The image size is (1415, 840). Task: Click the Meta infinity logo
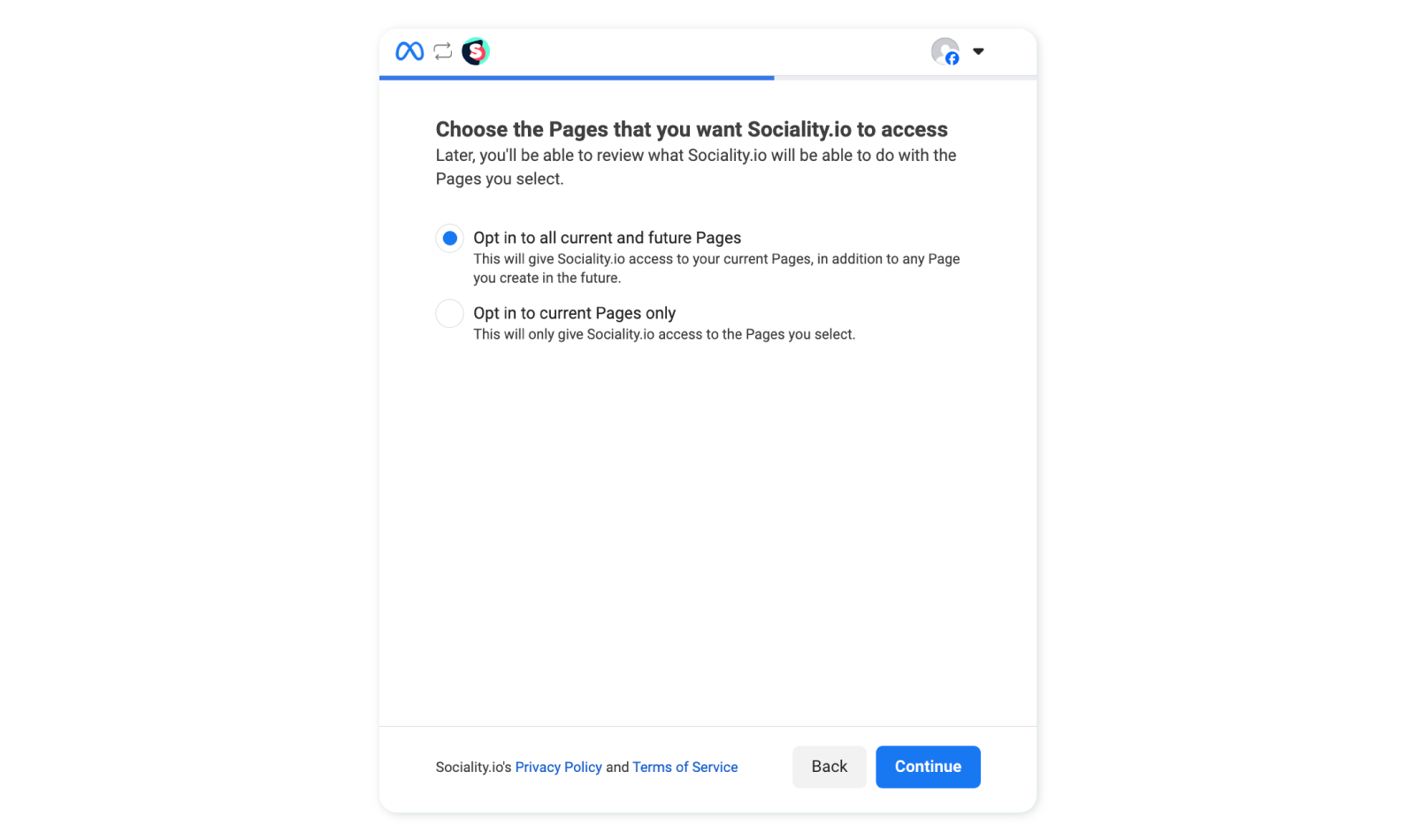click(409, 51)
